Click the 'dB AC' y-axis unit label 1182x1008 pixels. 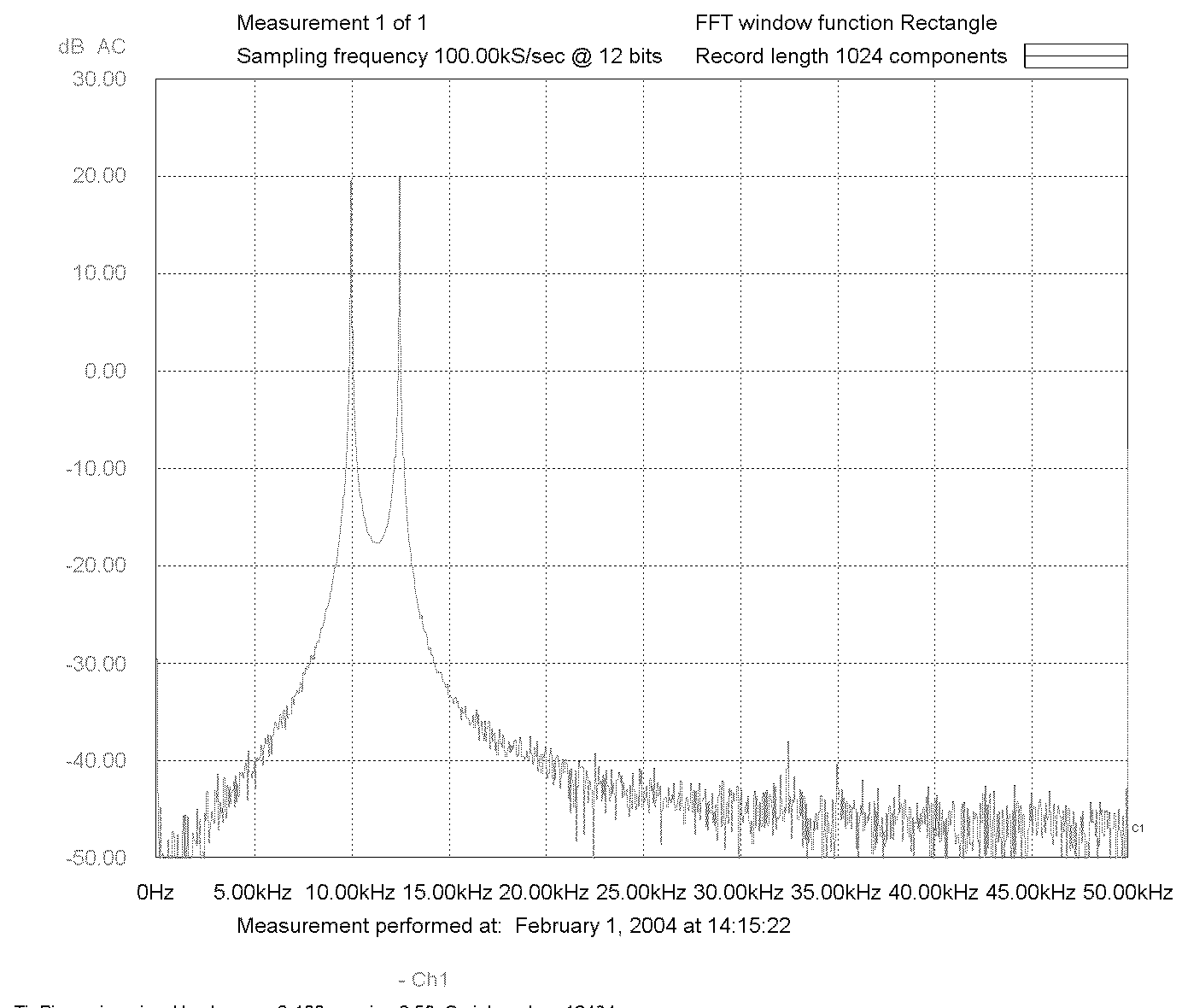pos(91,46)
